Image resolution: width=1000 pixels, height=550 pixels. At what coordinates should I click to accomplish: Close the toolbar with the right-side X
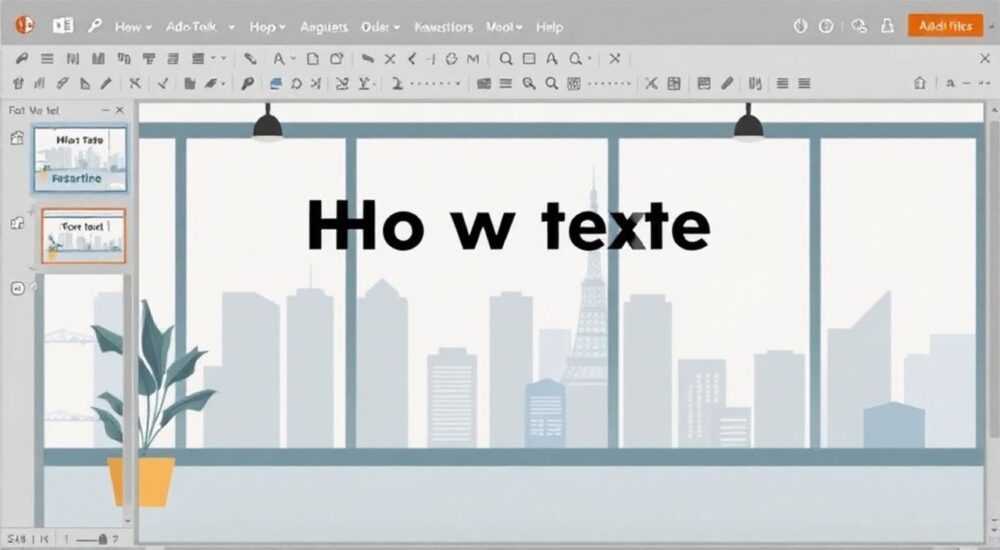click(x=985, y=59)
